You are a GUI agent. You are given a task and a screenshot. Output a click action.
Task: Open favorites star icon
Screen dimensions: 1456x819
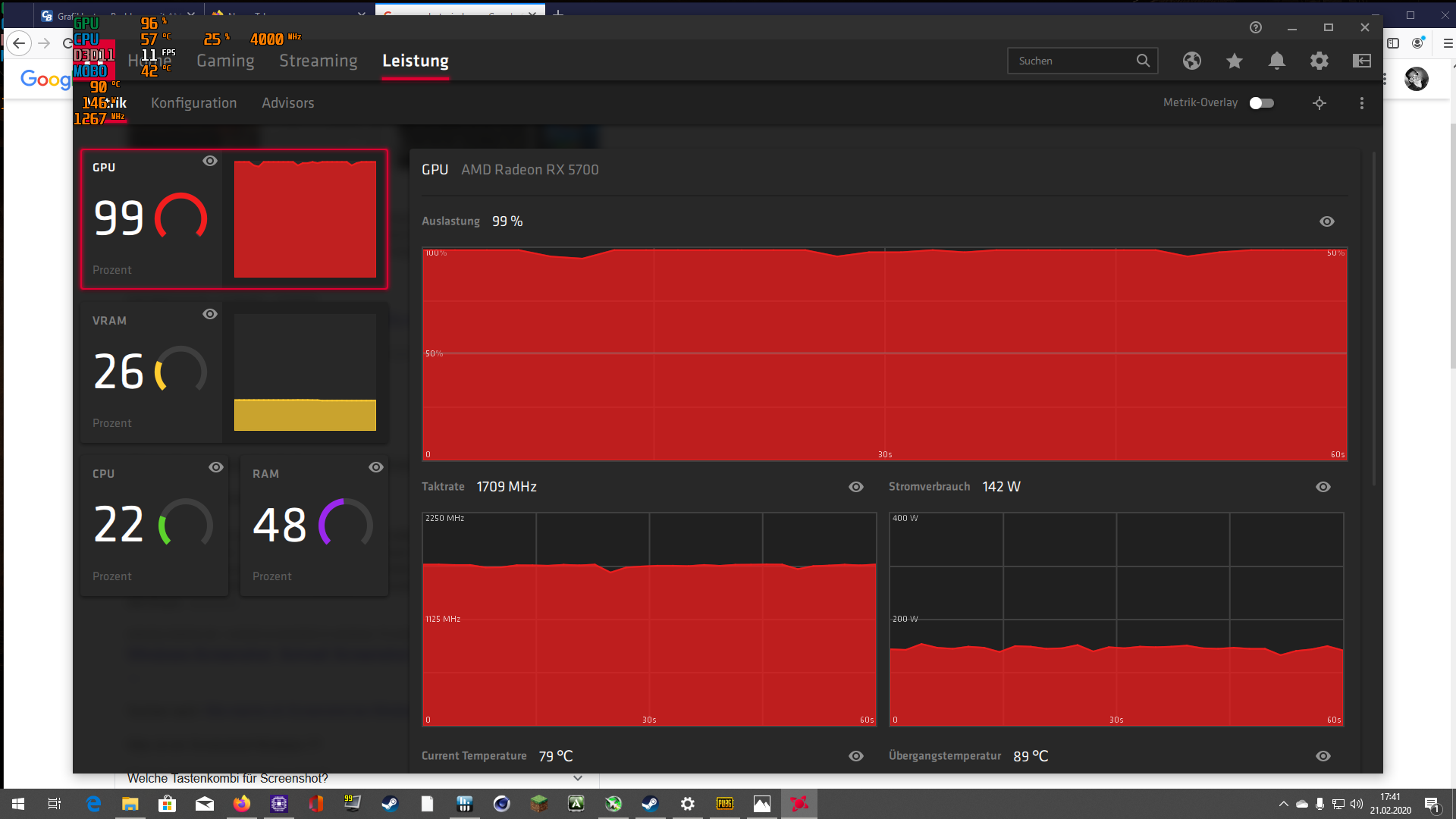(1234, 61)
